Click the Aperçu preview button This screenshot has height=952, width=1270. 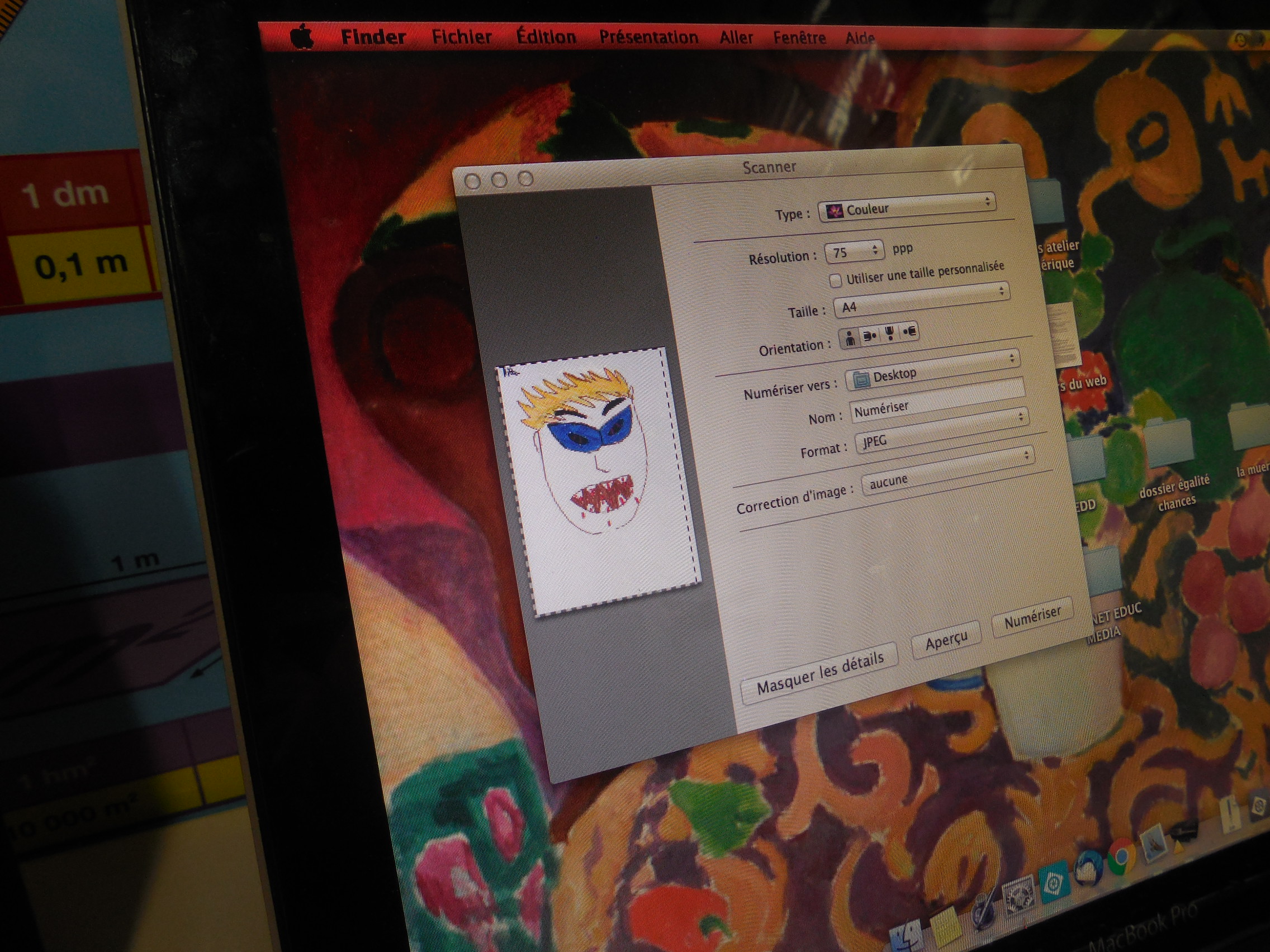946,640
